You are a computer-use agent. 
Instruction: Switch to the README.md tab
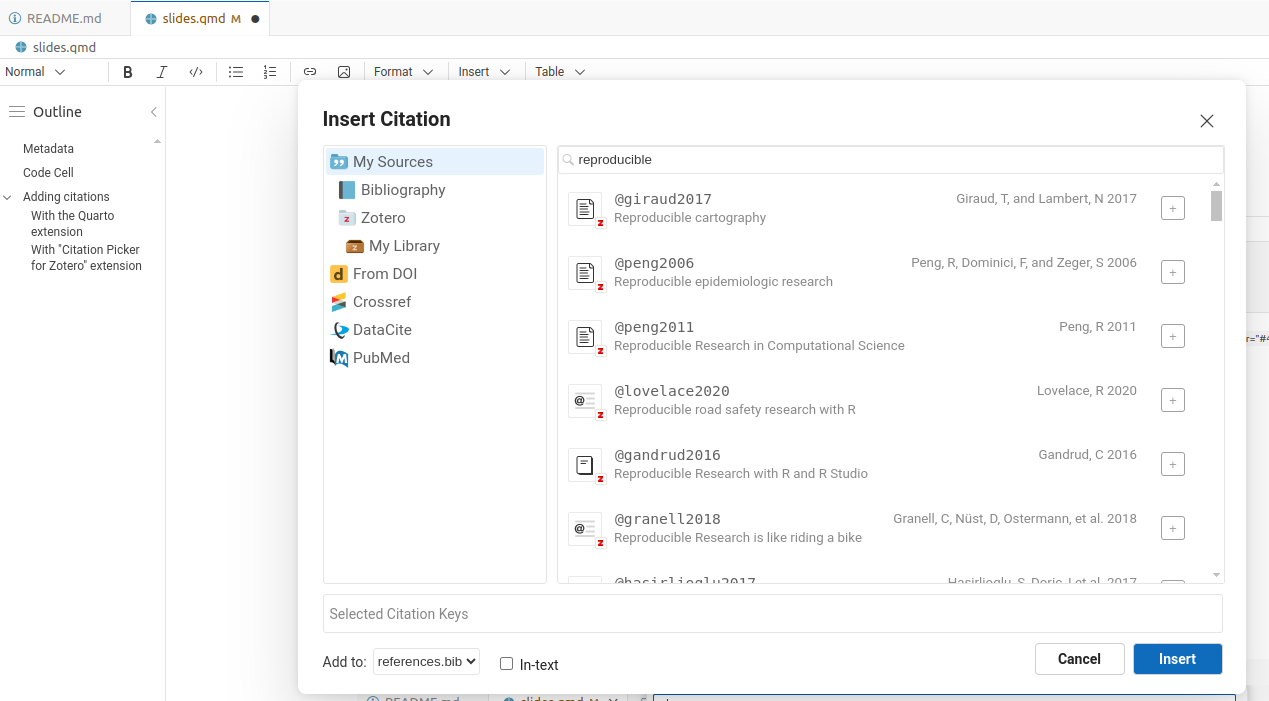point(64,18)
